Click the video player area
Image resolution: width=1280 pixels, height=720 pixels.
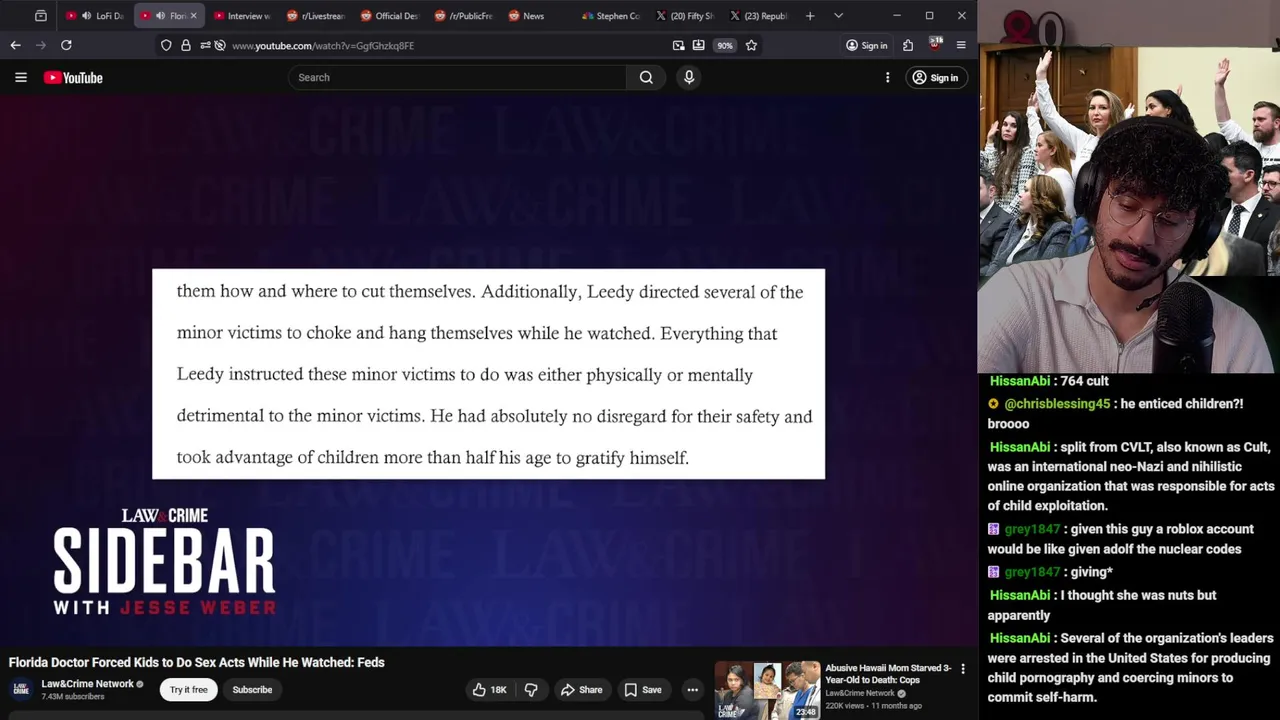(x=489, y=372)
